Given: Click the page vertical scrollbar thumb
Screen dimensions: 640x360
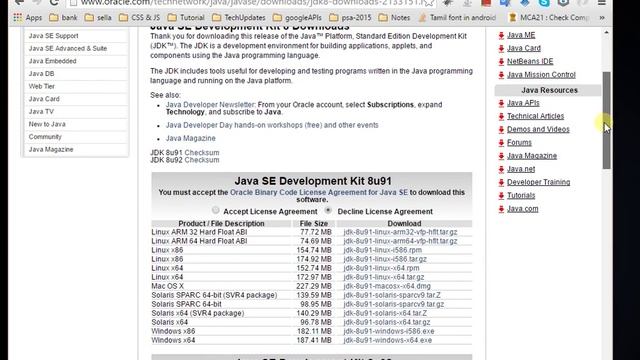Looking at the screenshot, I should tap(607, 120).
